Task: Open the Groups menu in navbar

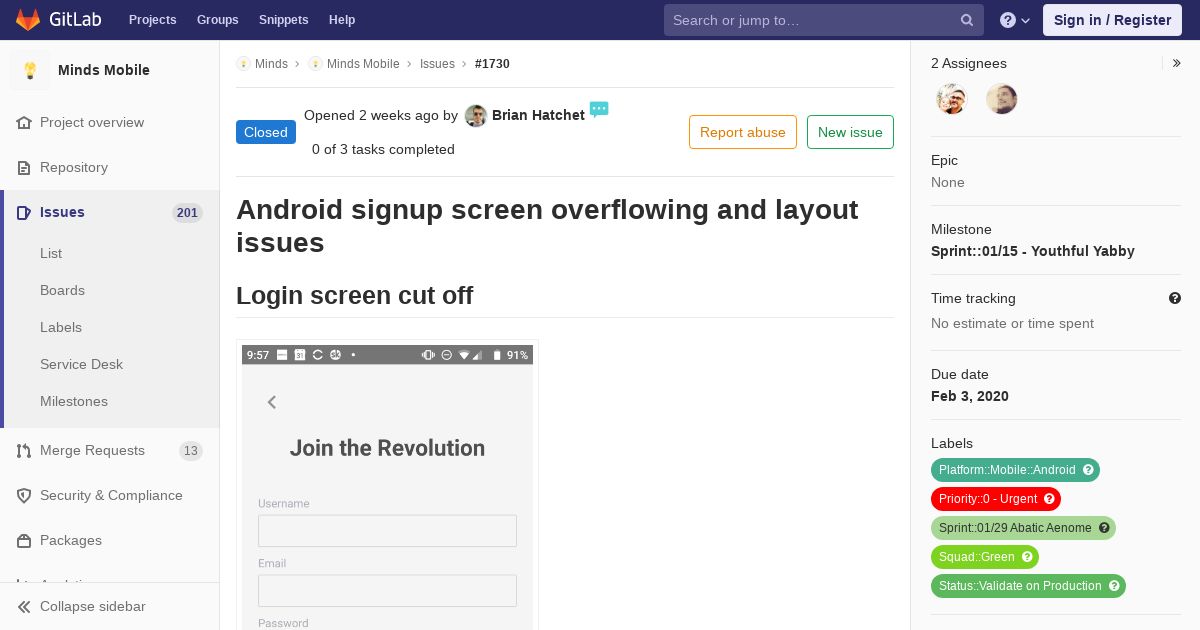Action: coord(217,20)
